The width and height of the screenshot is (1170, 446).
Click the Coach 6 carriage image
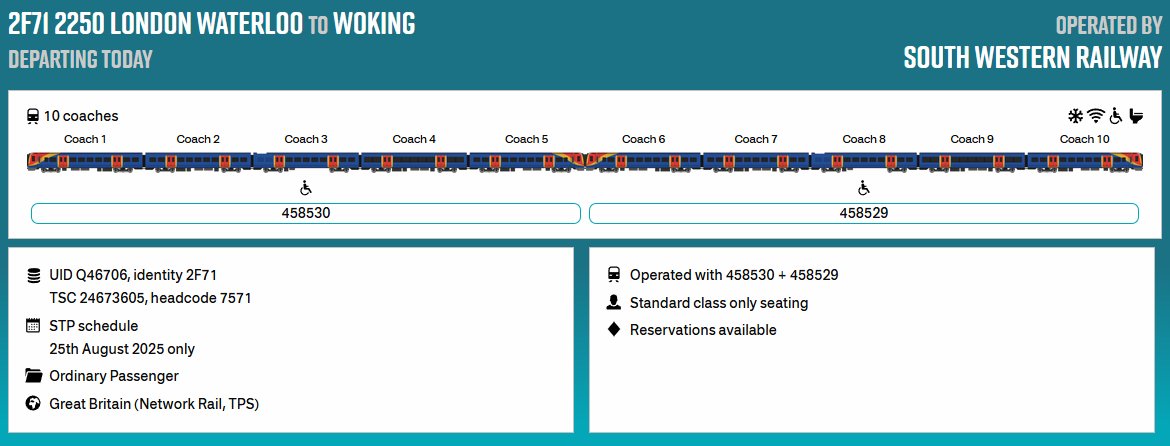tap(643, 161)
